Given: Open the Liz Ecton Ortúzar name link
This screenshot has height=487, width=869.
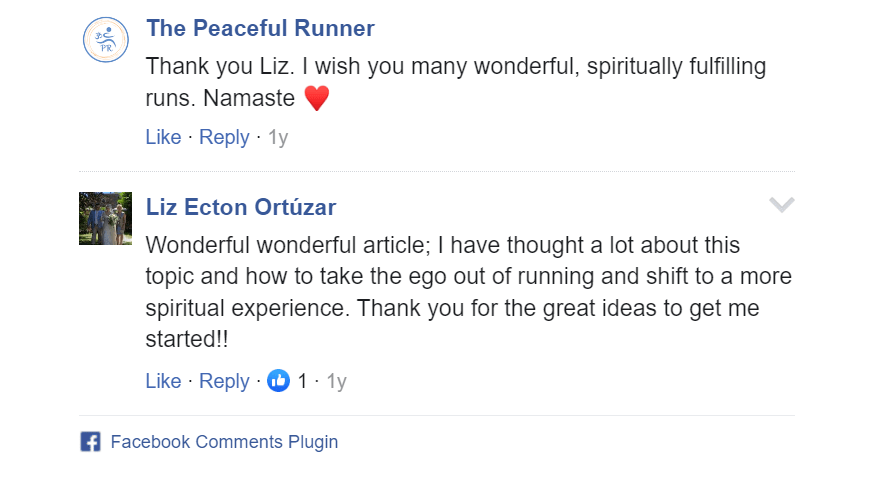Looking at the screenshot, I should [241, 207].
